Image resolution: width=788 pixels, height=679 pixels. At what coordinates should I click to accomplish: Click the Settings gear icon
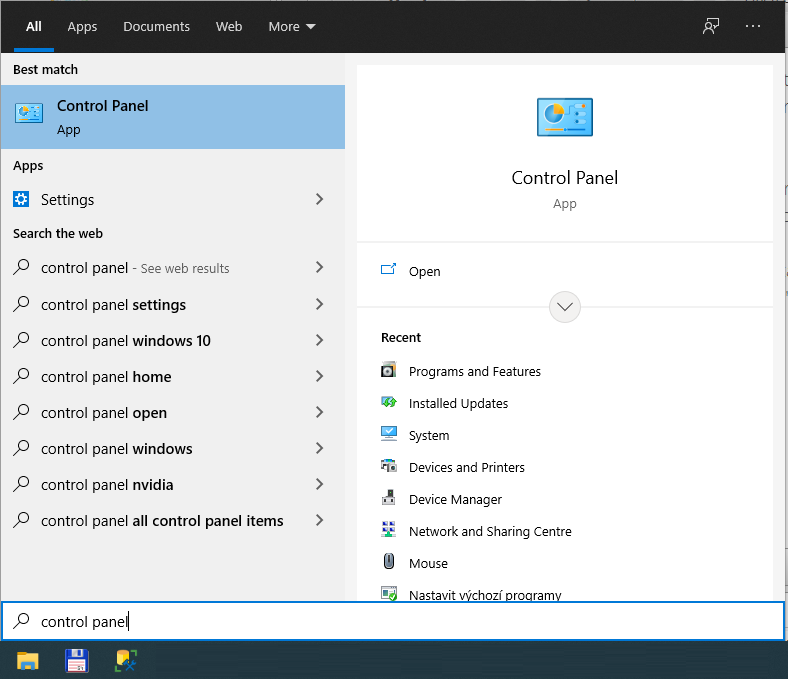[x=21, y=200]
